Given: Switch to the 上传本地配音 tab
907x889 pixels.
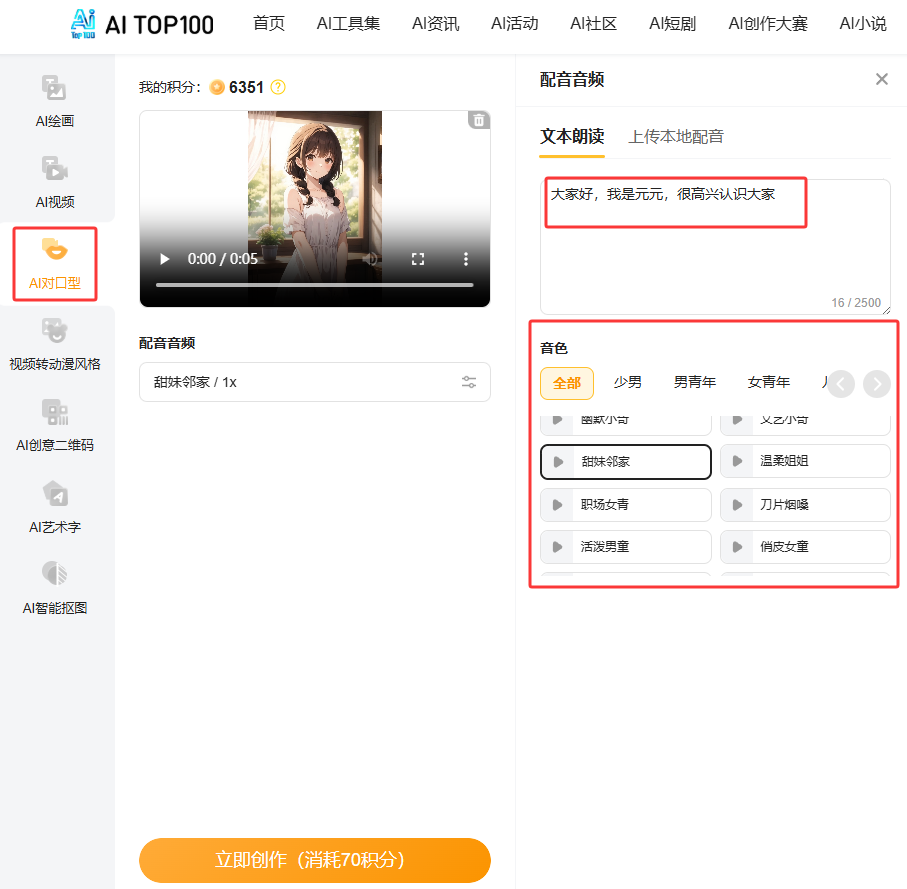Looking at the screenshot, I should (675, 137).
